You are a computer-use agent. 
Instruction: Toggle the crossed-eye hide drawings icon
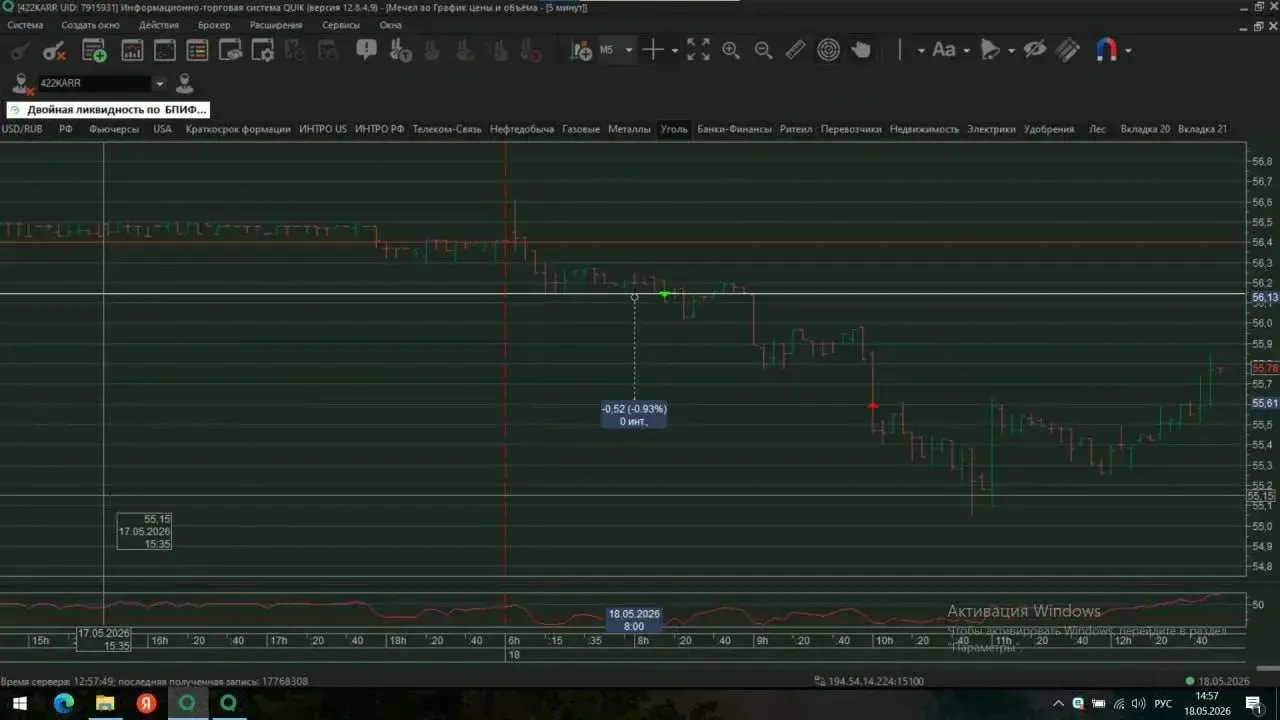1035,50
